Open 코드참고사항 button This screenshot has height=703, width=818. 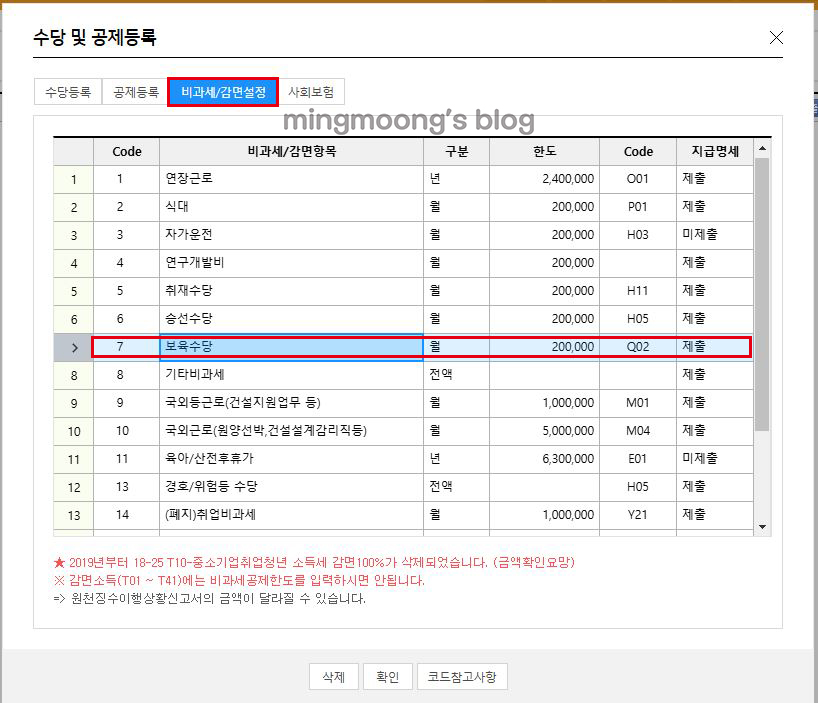(462, 676)
